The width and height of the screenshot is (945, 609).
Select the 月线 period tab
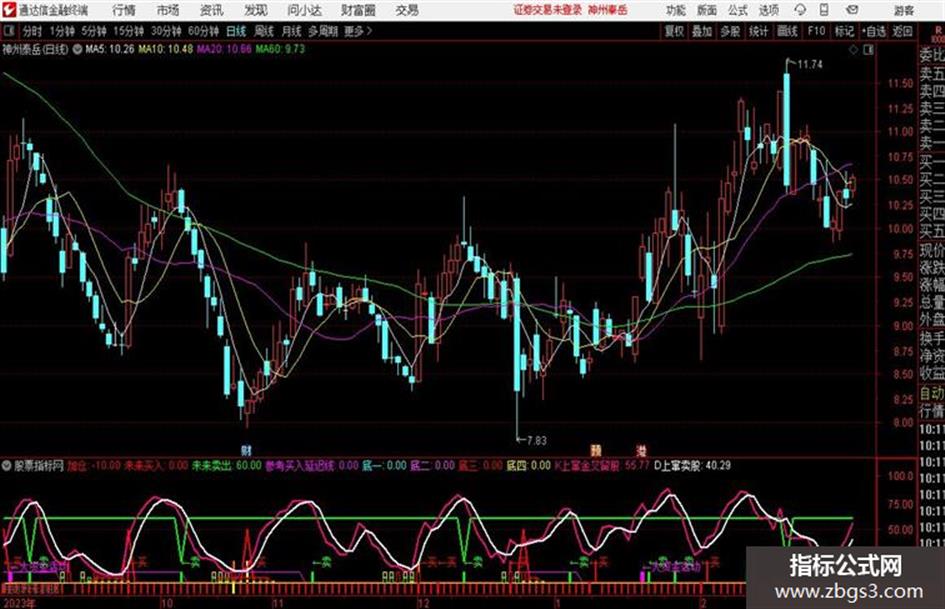point(292,31)
